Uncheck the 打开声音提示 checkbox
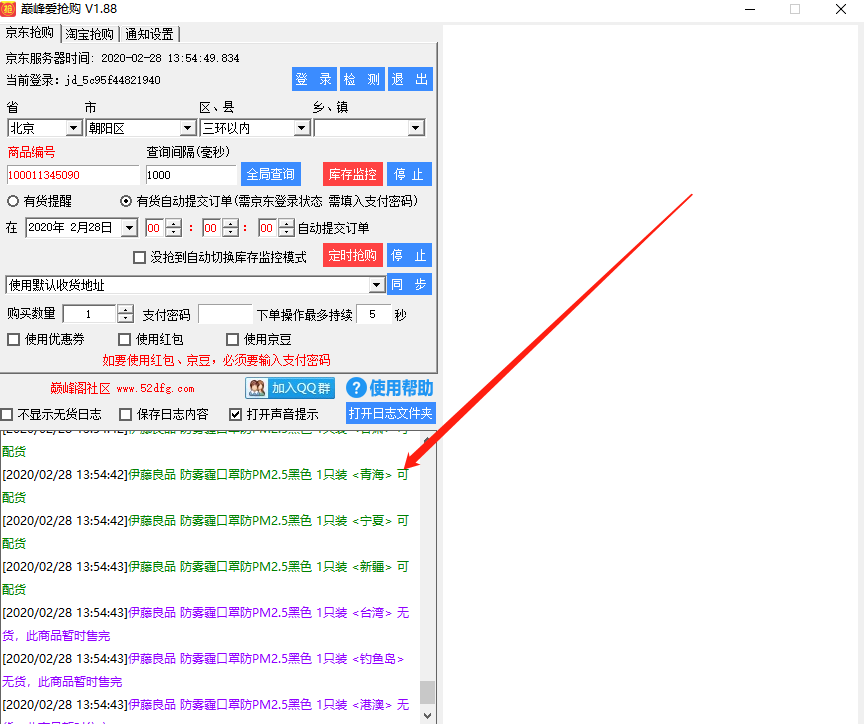The image size is (864, 724). (x=235, y=414)
